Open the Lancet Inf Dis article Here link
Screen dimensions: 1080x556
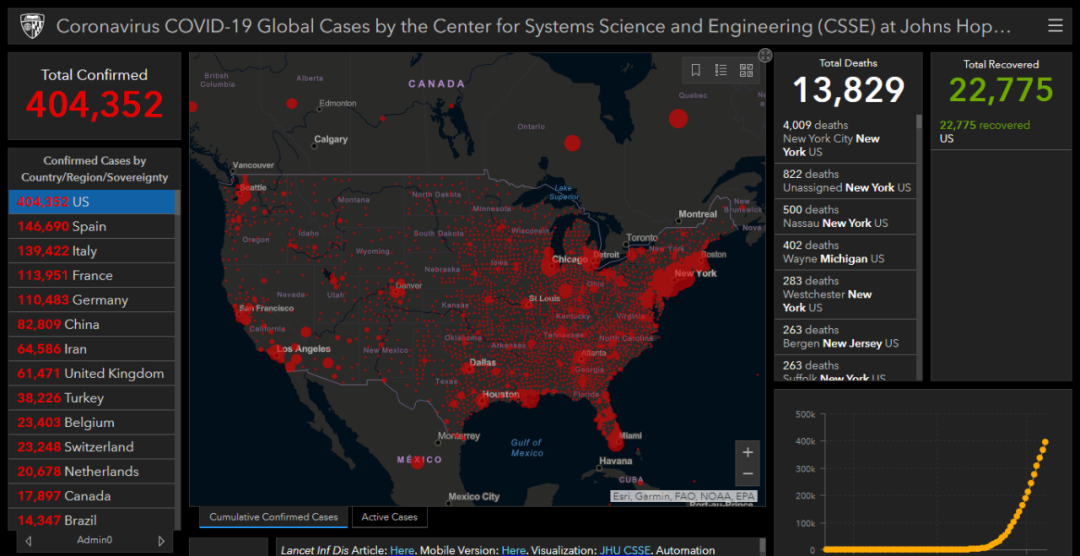coord(402,550)
